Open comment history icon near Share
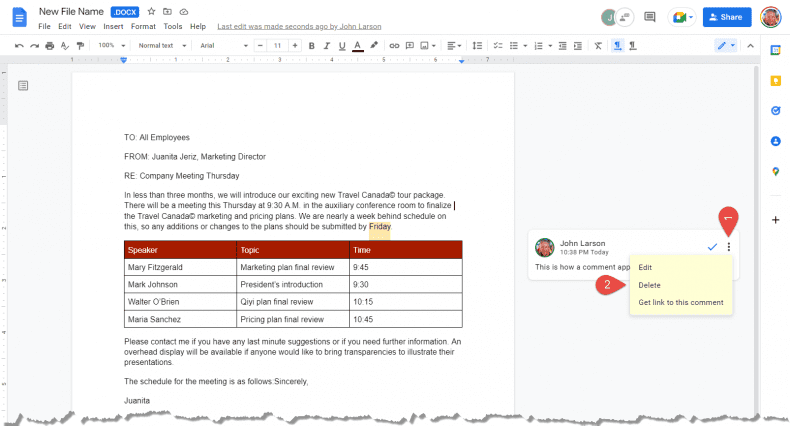This screenshot has width=790, height=426. pyautogui.click(x=650, y=17)
